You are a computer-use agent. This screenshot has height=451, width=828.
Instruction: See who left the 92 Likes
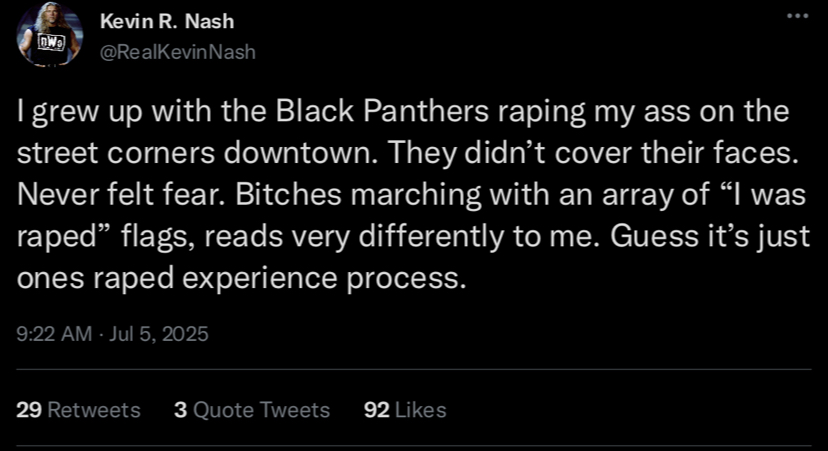coord(405,410)
